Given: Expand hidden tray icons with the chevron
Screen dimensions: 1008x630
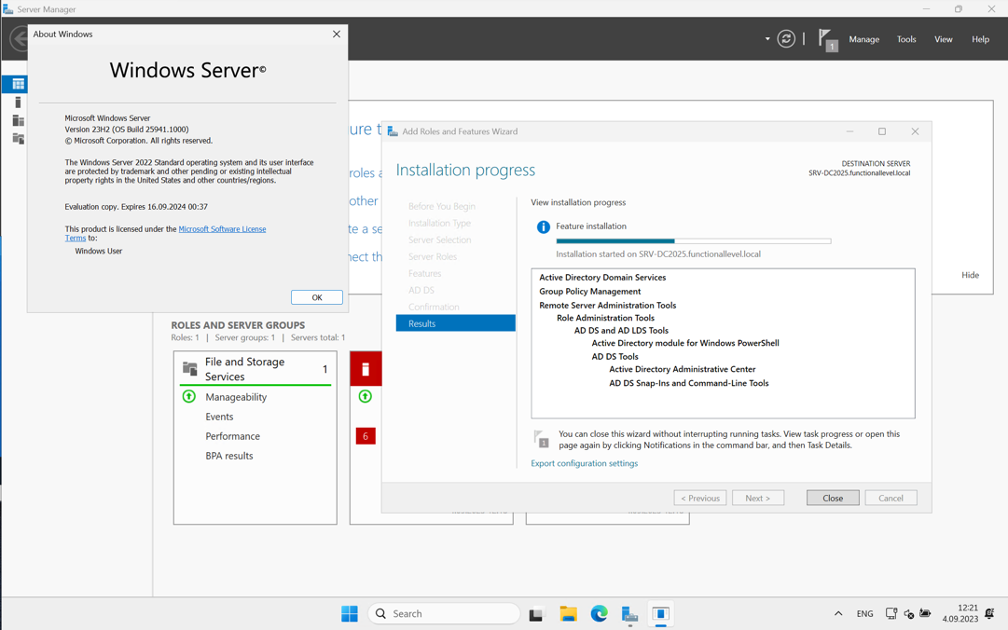Looking at the screenshot, I should coord(838,614).
